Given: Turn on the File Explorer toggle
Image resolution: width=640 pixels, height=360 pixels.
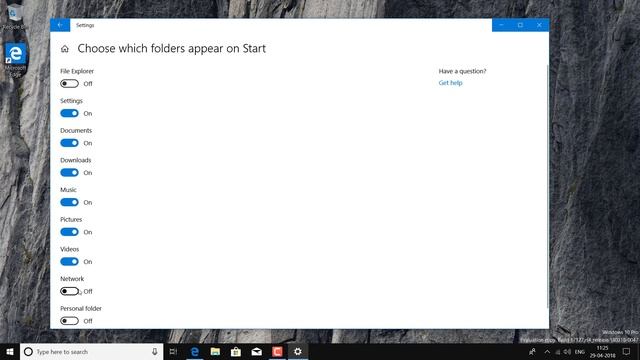Looking at the screenshot, I should click(69, 84).
